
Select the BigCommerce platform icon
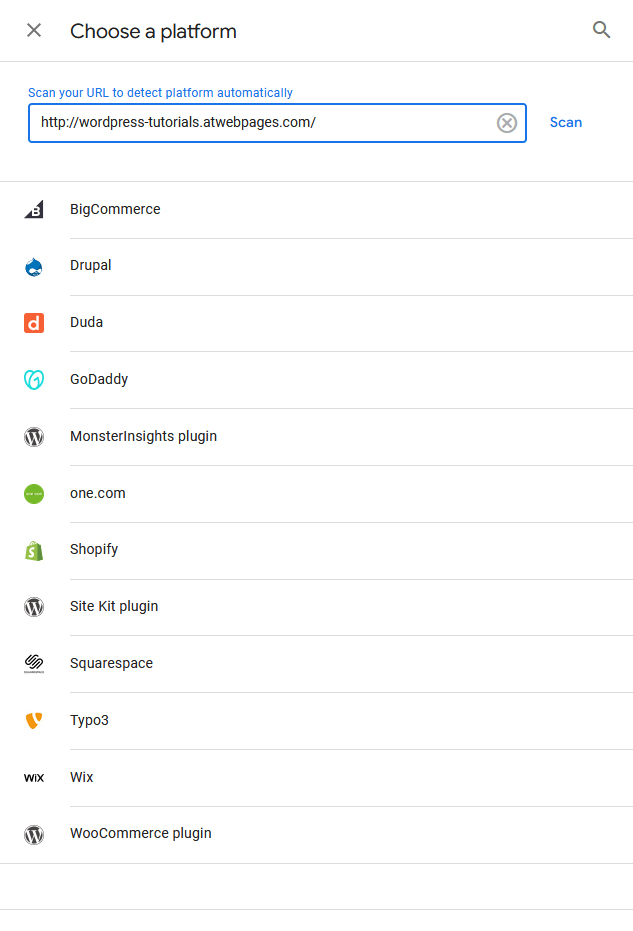tap(34, 209)
